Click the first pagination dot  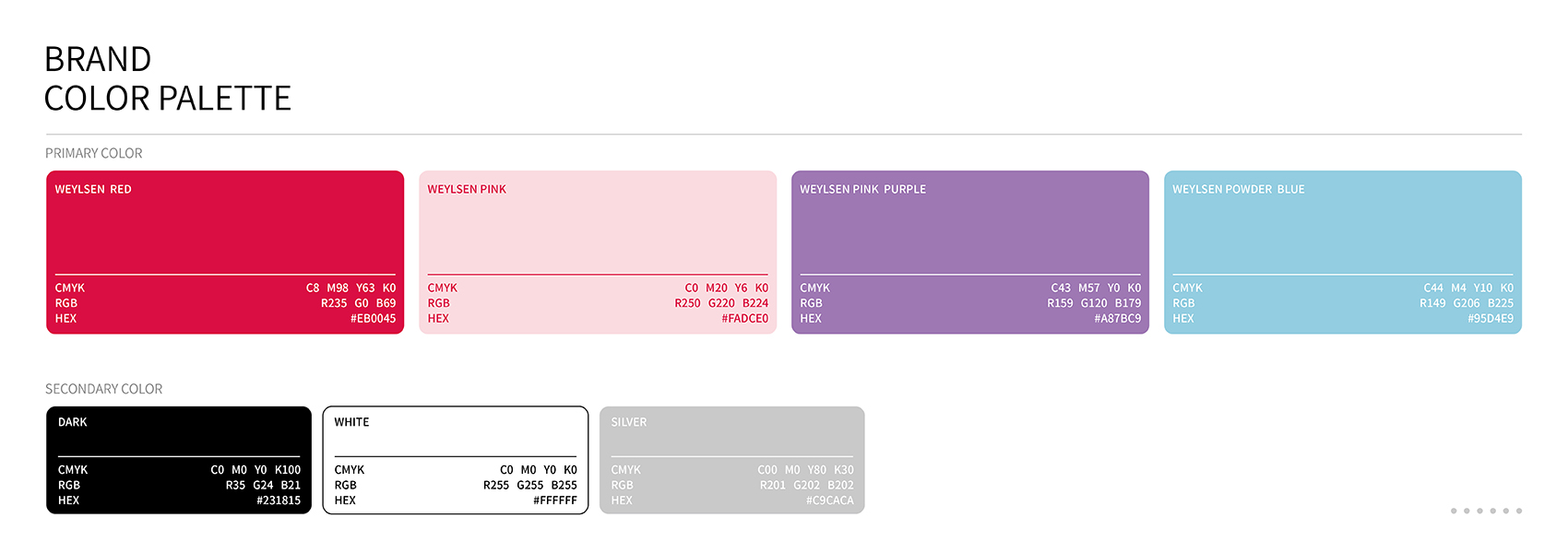(x=1454, y=511)
